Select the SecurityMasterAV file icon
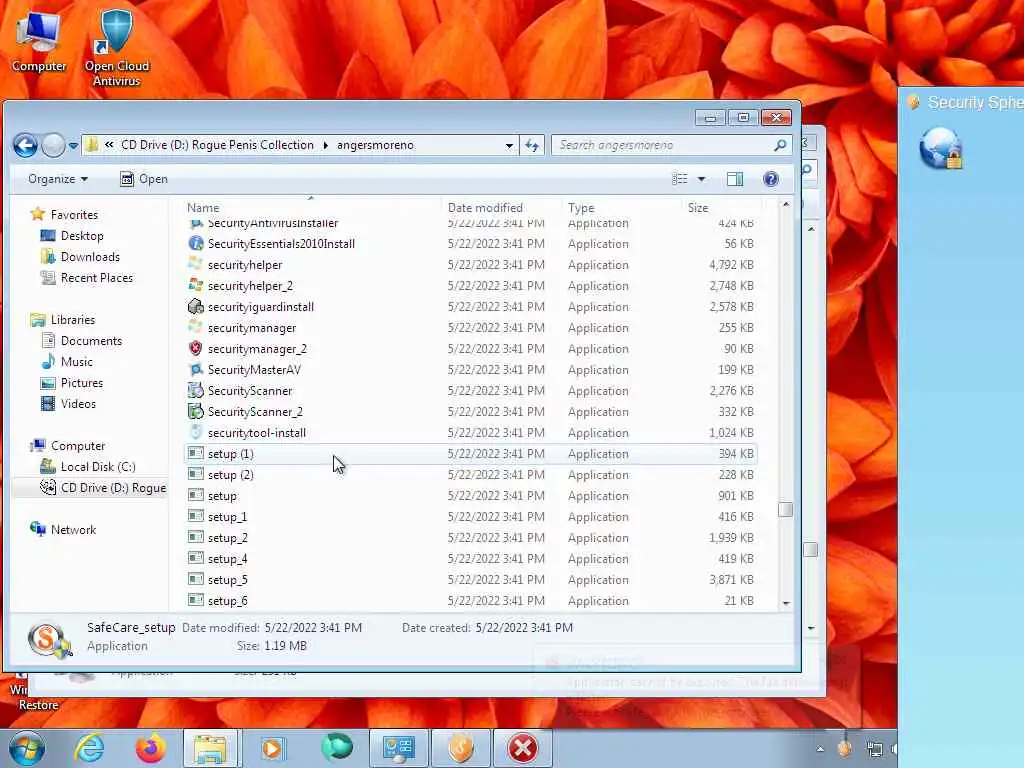 pos(195,369)
